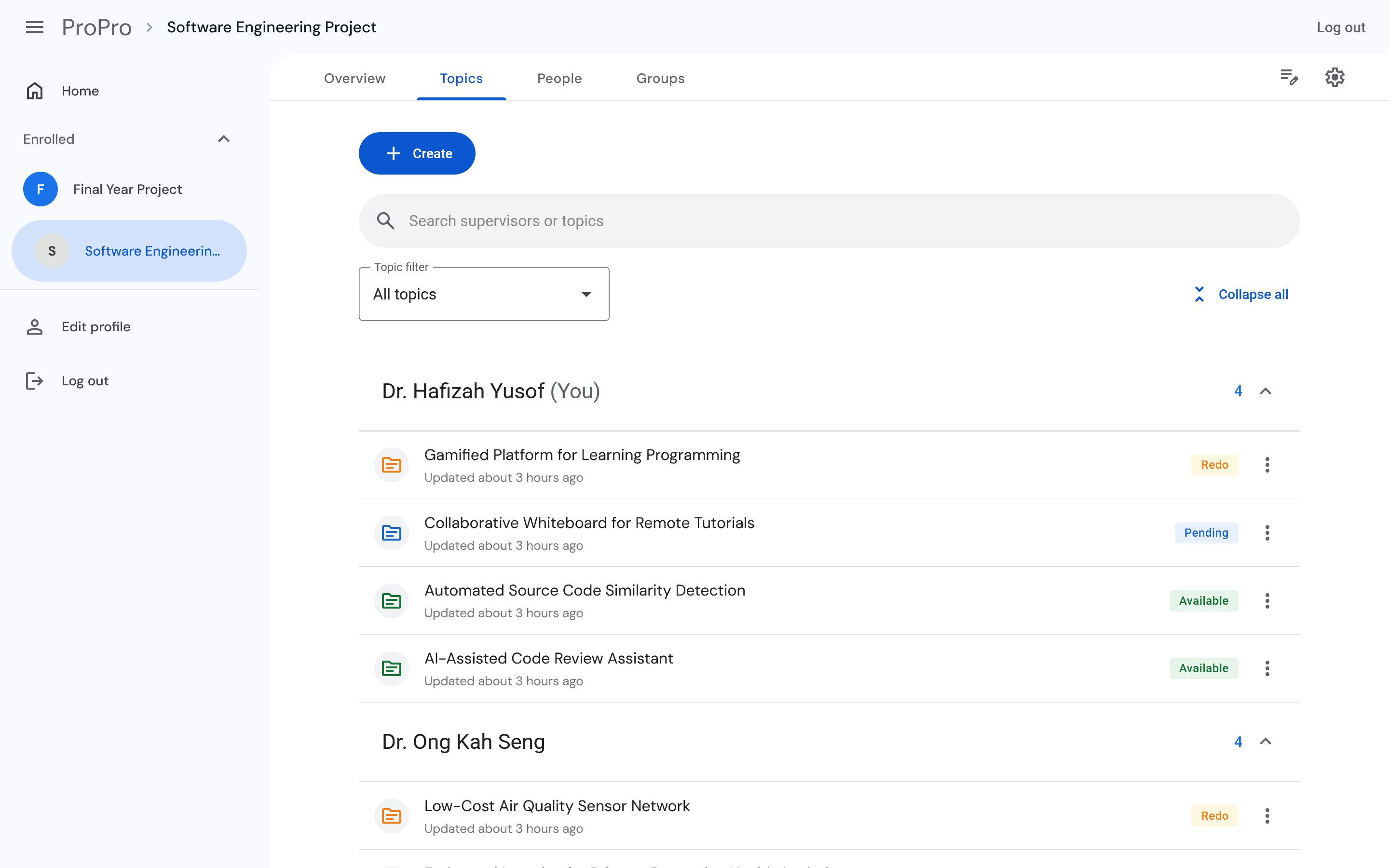1389x868 pixels.
Task: Collapse Dr. Hafizah Yusof topic group
Action: [x=1266, y=391]
